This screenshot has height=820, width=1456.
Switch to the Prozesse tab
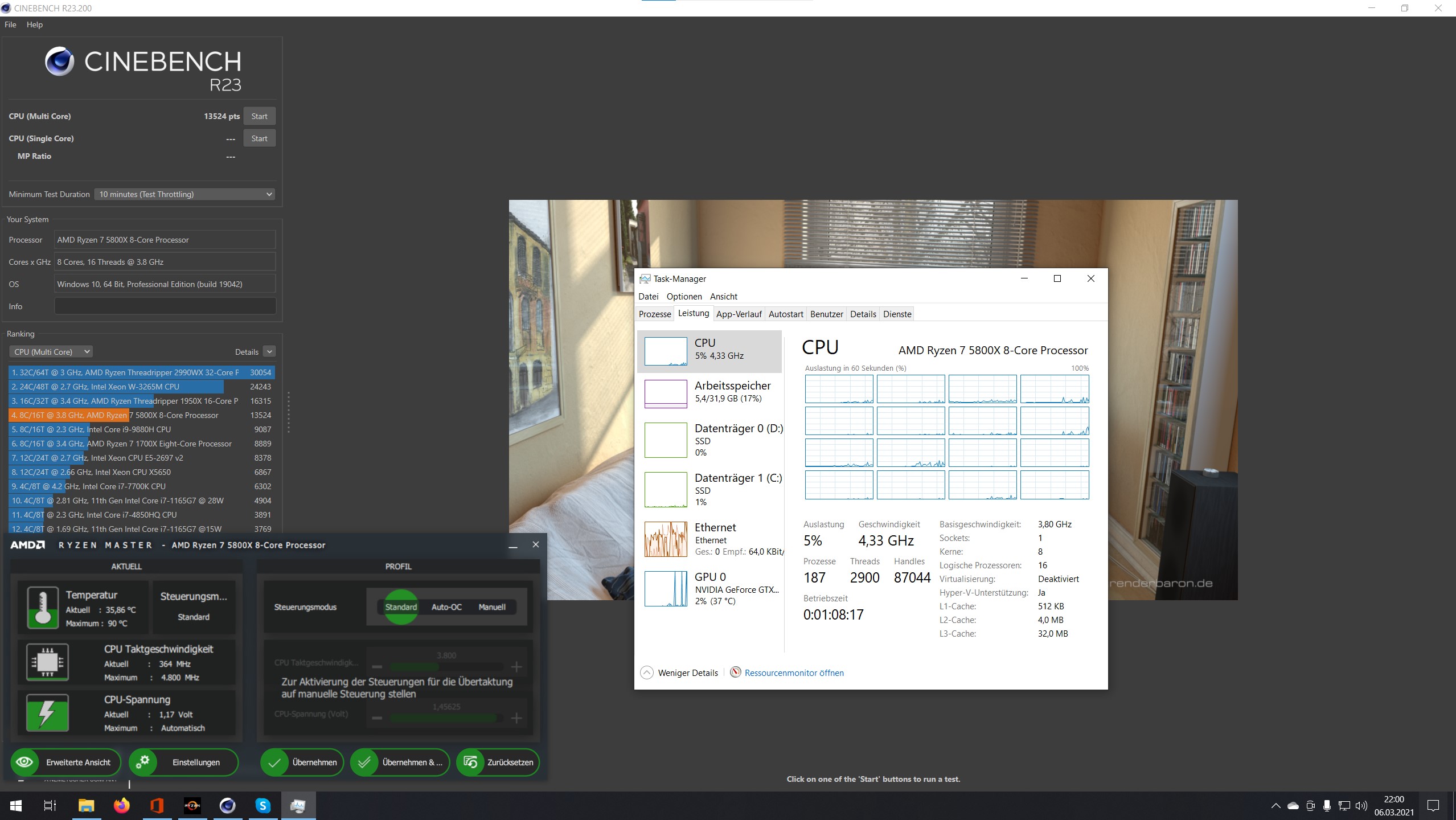click(x=654, y=314)
